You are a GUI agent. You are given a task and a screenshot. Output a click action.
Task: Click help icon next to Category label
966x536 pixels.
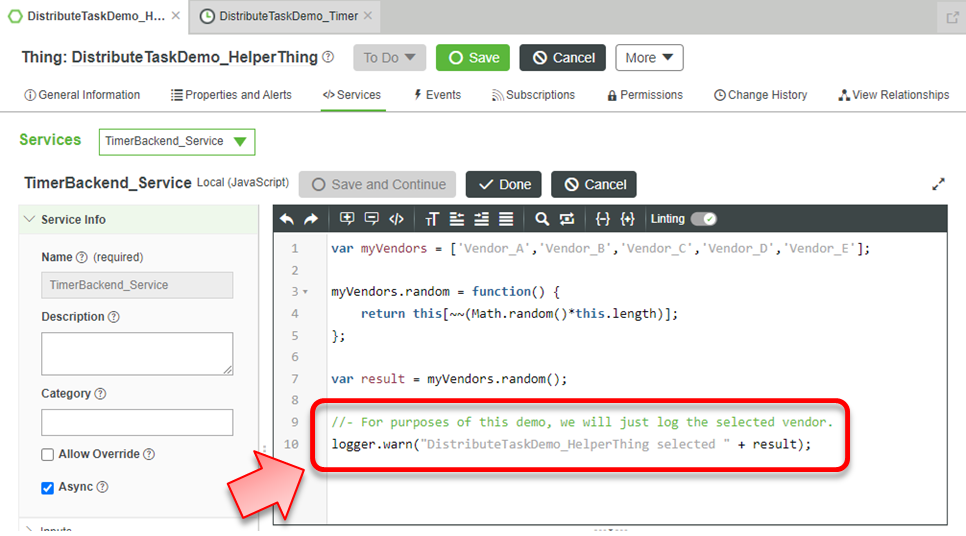[x=100, y=393]
